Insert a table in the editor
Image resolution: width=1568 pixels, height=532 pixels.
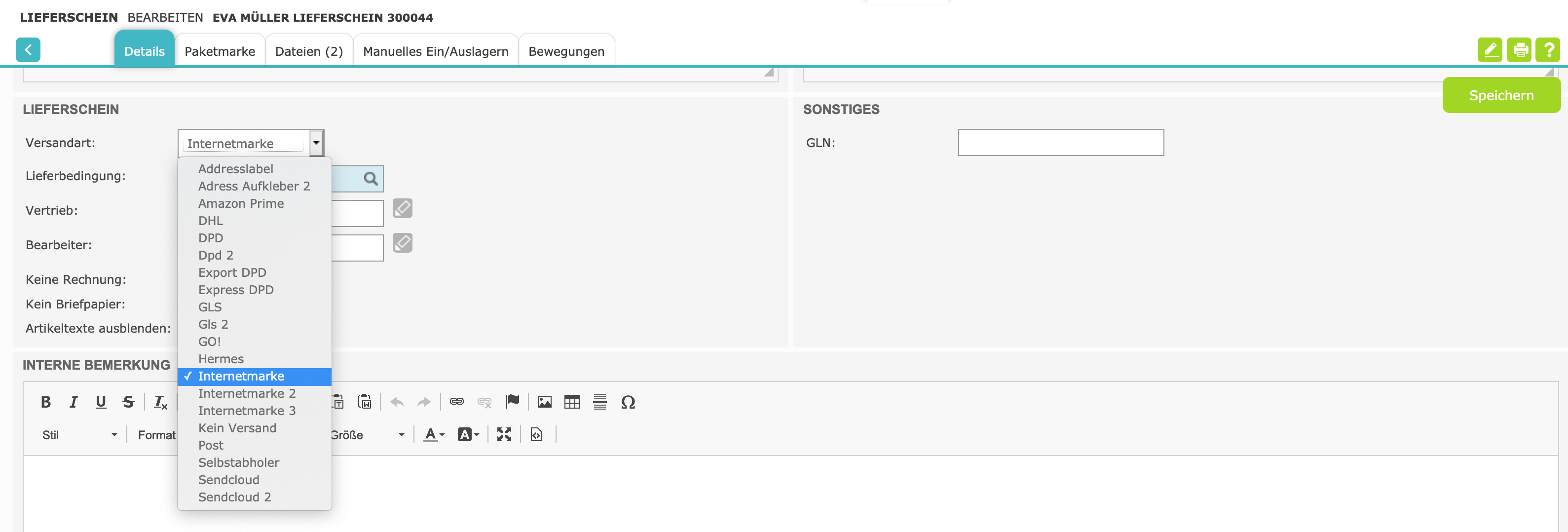(x=571, y=402)
